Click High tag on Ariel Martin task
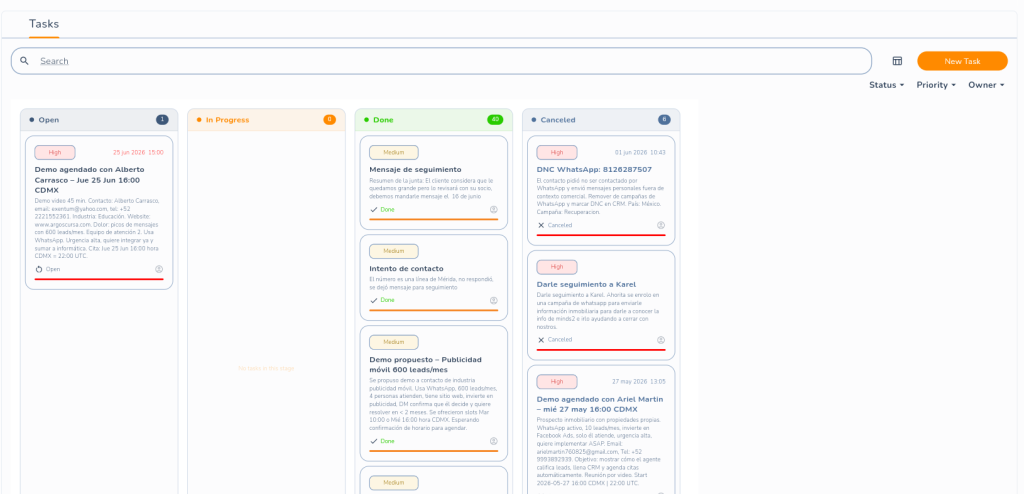The width and height of the screenshot is (1024, 494). coord(557,382)
